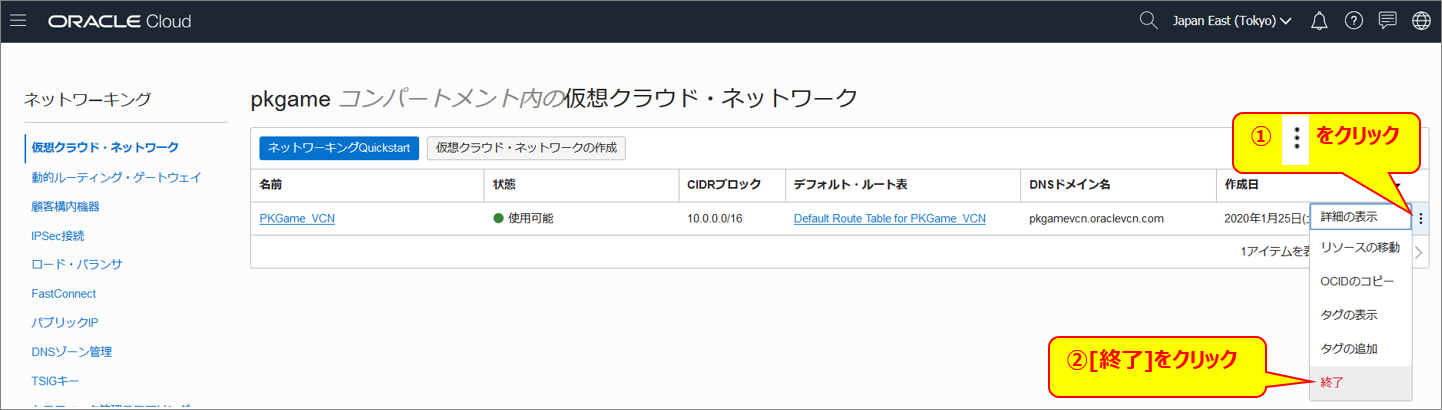The width and height of the screenshot is (1442, 410).
Task: Choose タグの追加 from the context menu
Action: [1360, 349]
